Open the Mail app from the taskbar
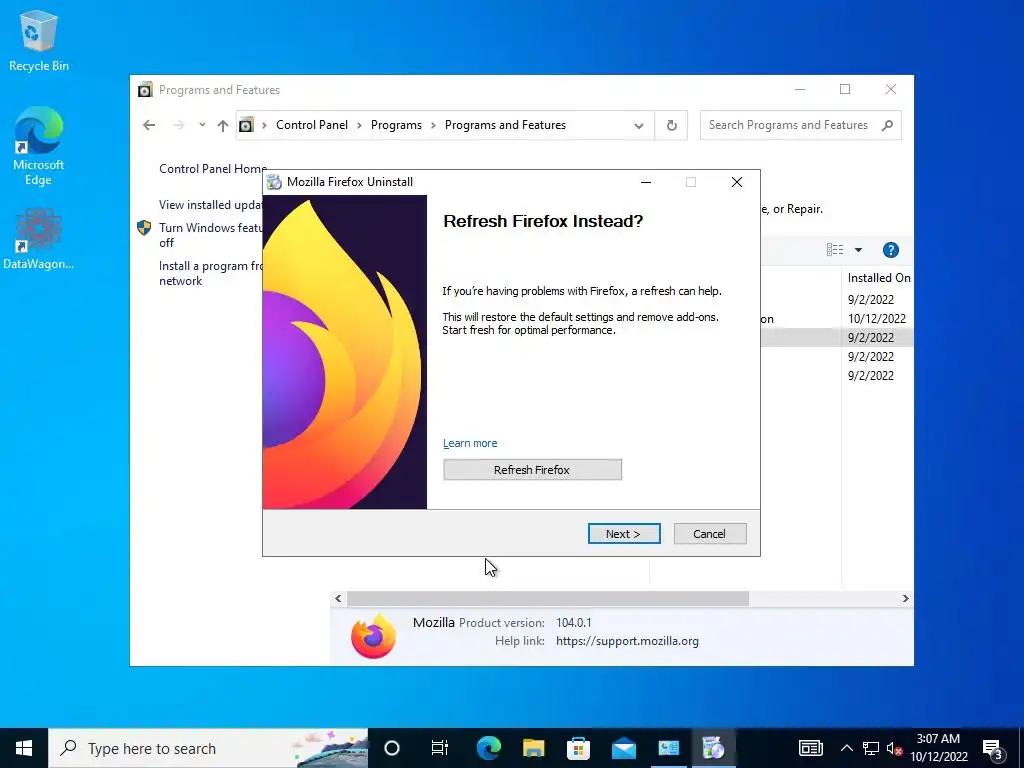Screen dimensions: 1024x768 (x=624, y=748)
